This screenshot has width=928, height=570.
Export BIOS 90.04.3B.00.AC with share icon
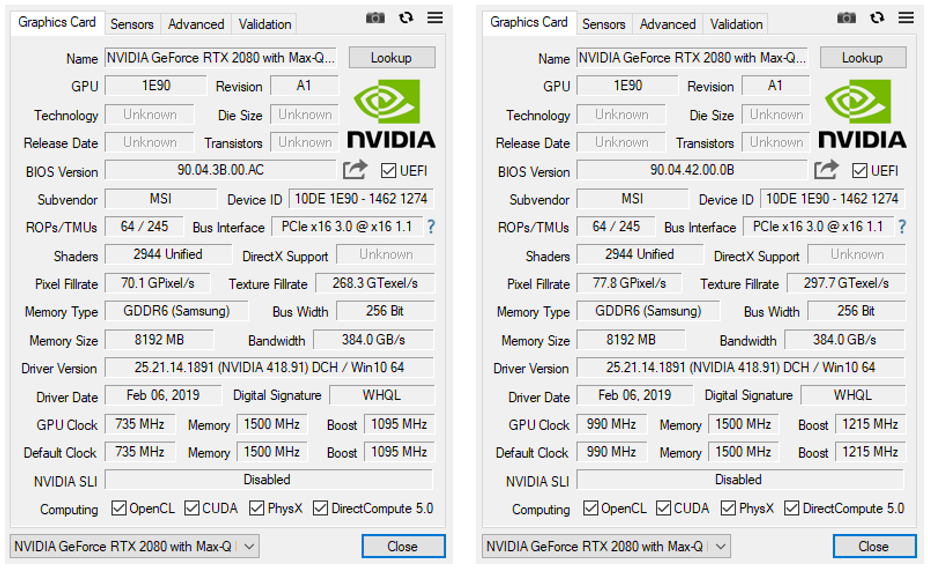coord(355,170)
